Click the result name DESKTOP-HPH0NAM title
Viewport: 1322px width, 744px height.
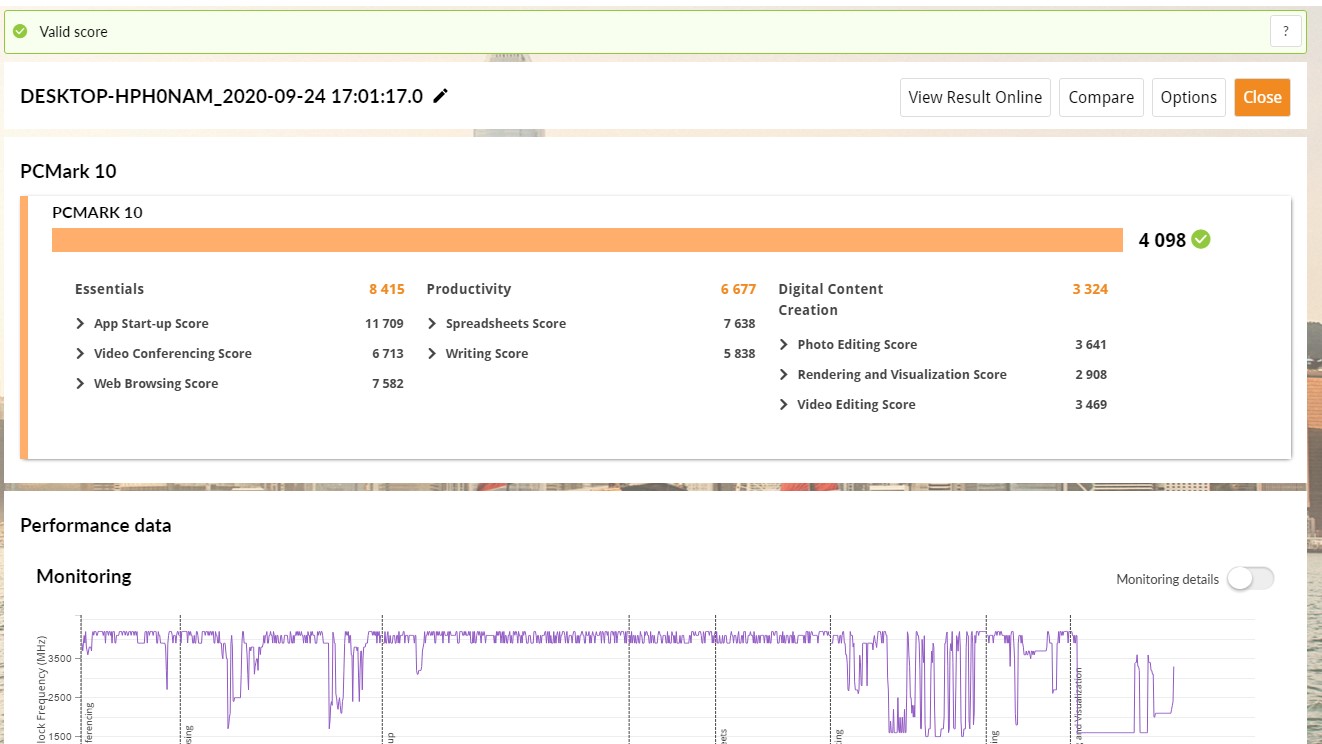[222, 96]
